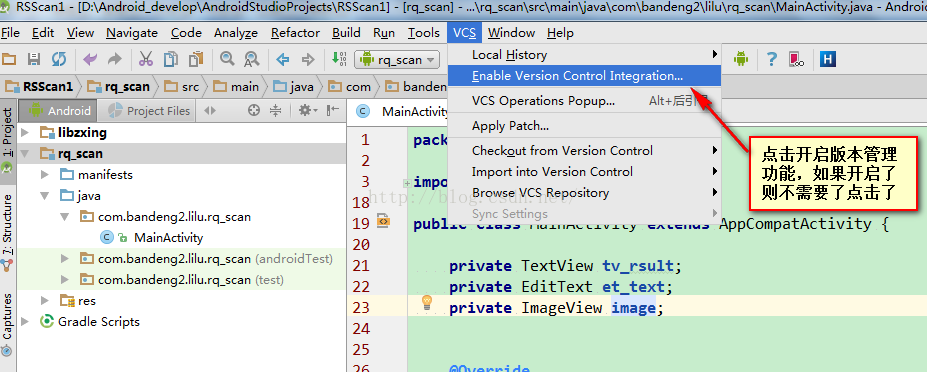Viewport: 927px width, 372px height.
Task: Click the lightbulb intention icon on line 23
Action: 426,303
